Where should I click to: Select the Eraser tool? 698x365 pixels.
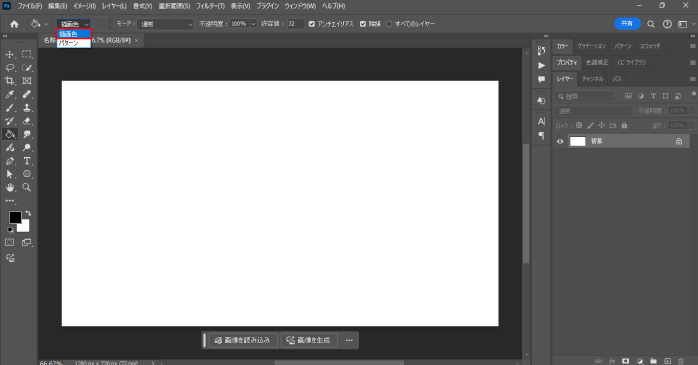tap(27, 121)
